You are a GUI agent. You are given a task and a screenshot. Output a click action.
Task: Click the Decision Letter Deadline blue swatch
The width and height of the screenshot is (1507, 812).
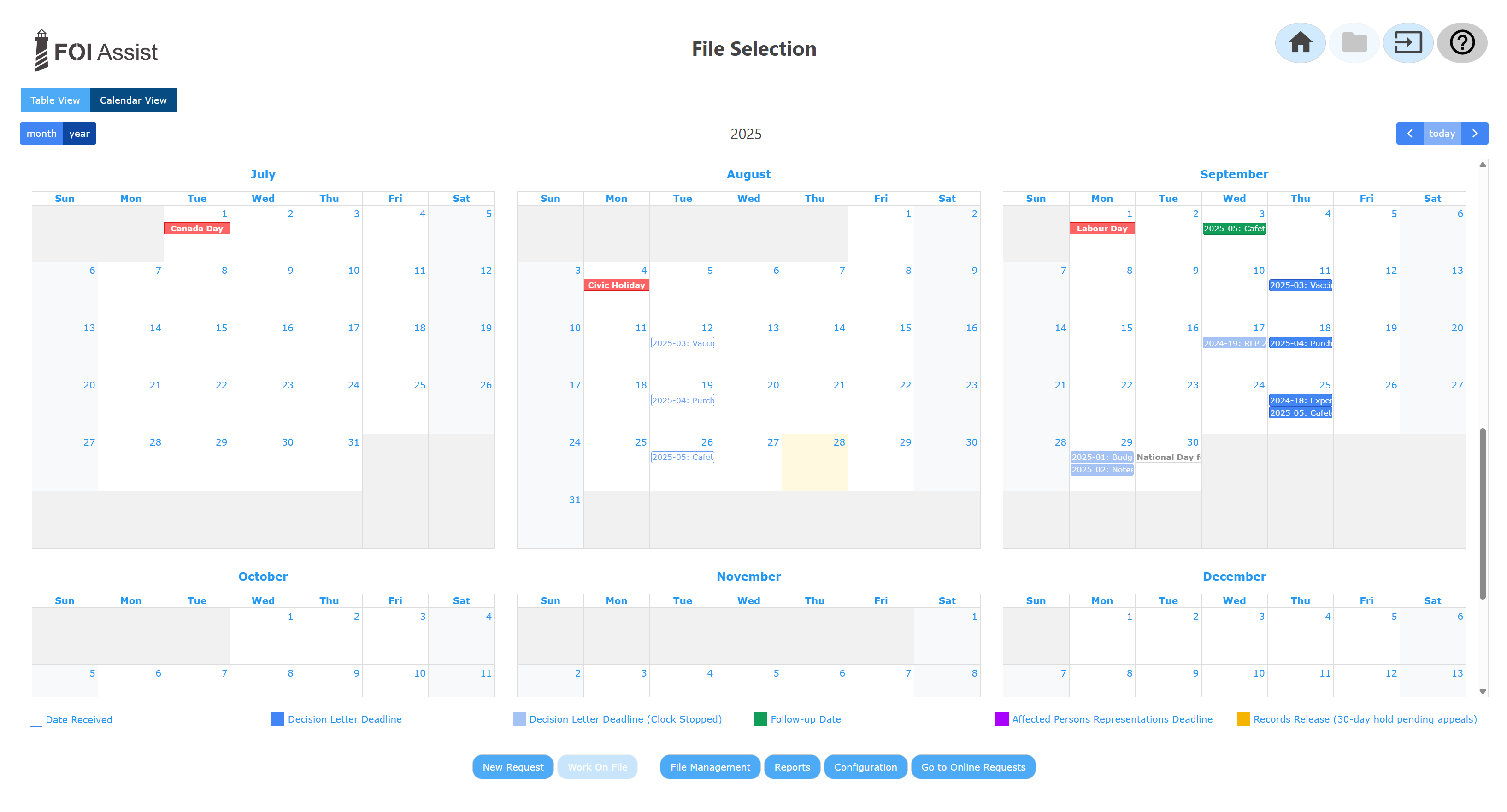278,719
